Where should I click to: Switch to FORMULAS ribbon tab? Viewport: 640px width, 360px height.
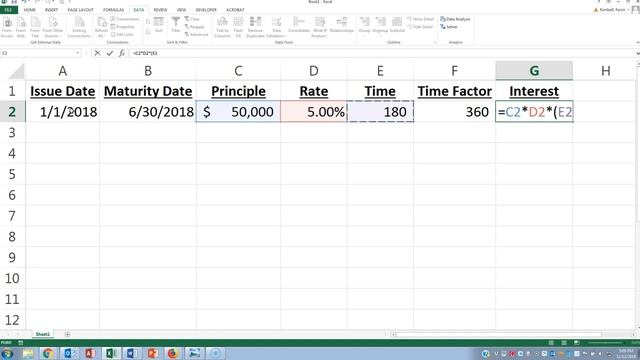tap(113, 10)
